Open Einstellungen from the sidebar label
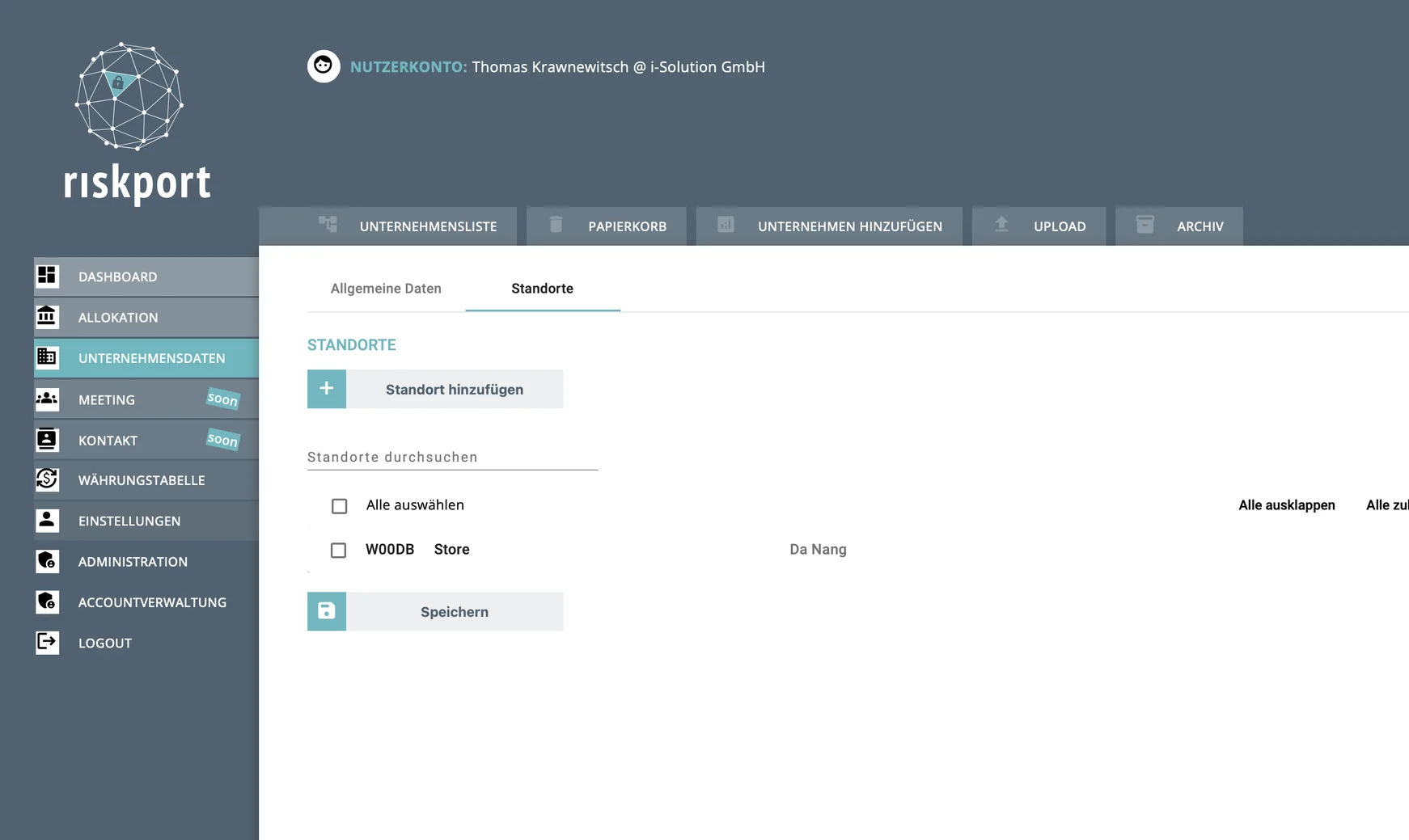Viewport: 1409px width, 840px height. (x=129, y=521)
